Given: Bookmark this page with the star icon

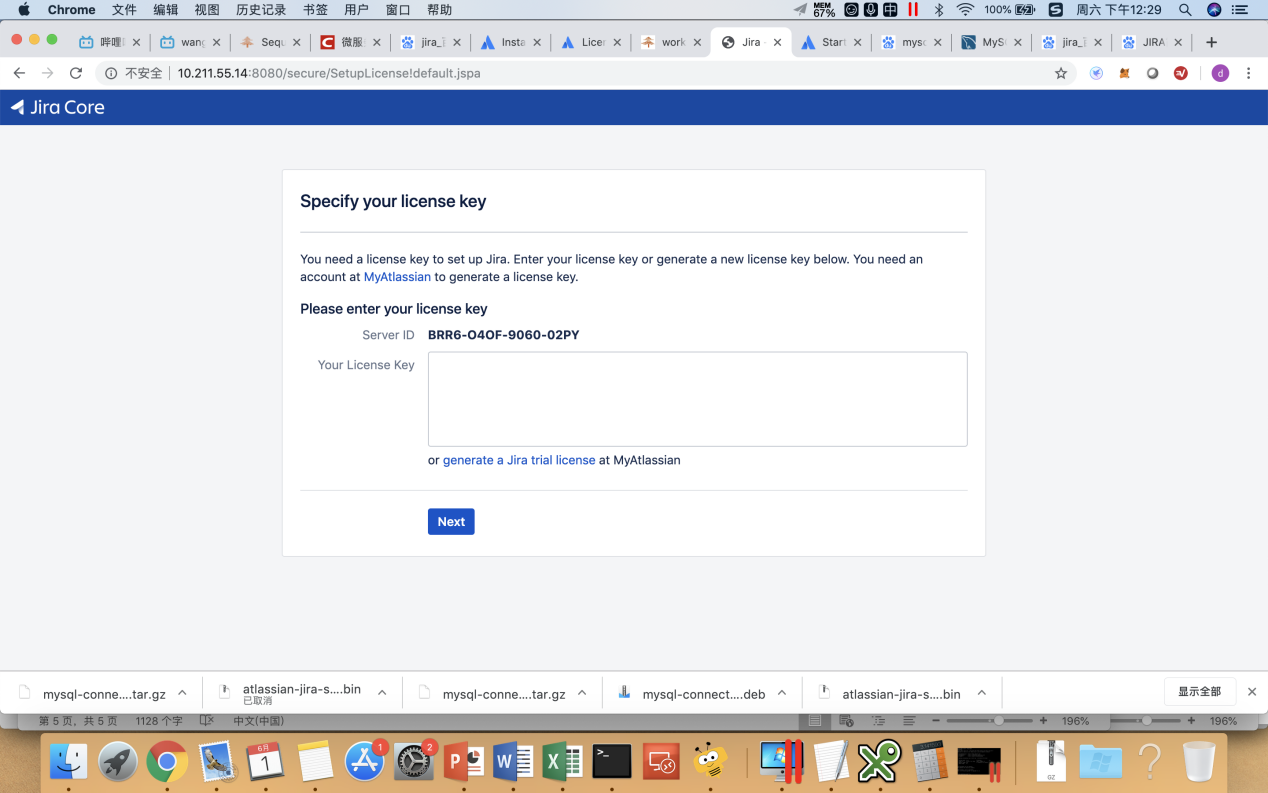Looking at the screenshot, I should click(x=1061, y=73).
